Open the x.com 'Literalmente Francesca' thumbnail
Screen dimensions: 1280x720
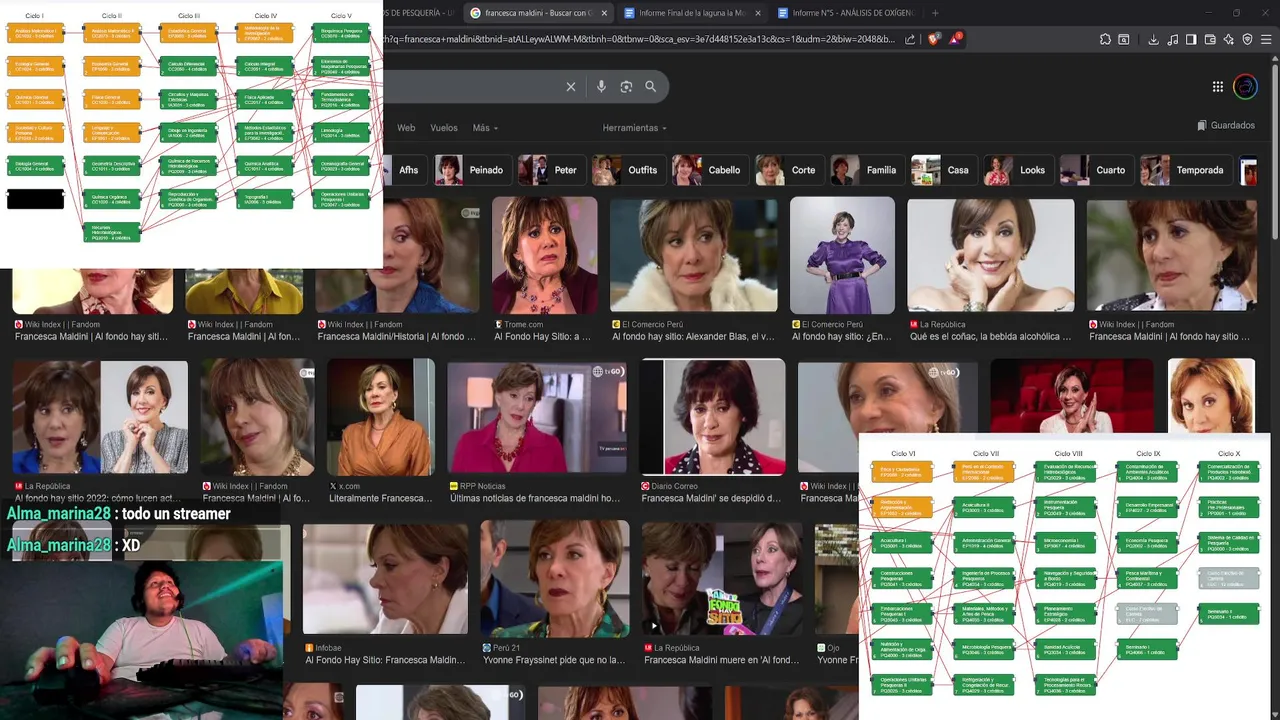(380, 417)
